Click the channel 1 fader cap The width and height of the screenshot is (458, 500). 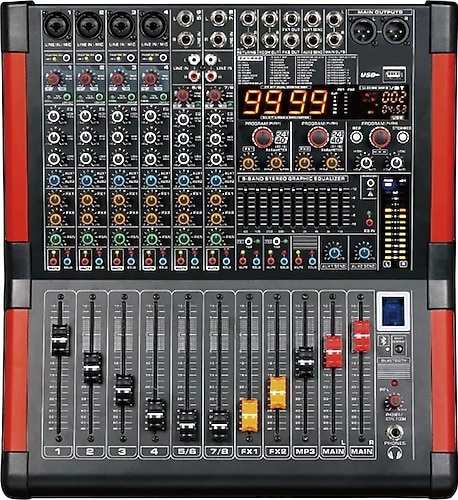click(61, 339)
